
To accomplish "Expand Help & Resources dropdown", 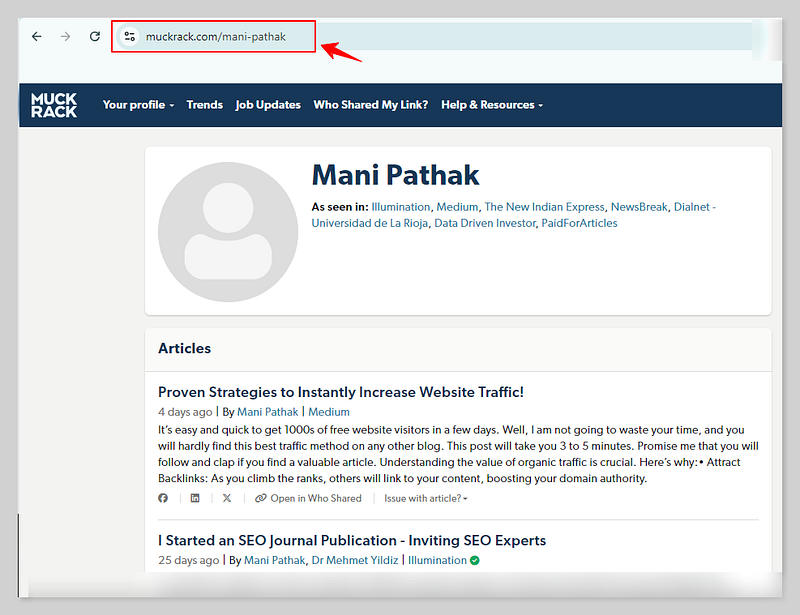I will pyautogui.click(x=492, y=105).
